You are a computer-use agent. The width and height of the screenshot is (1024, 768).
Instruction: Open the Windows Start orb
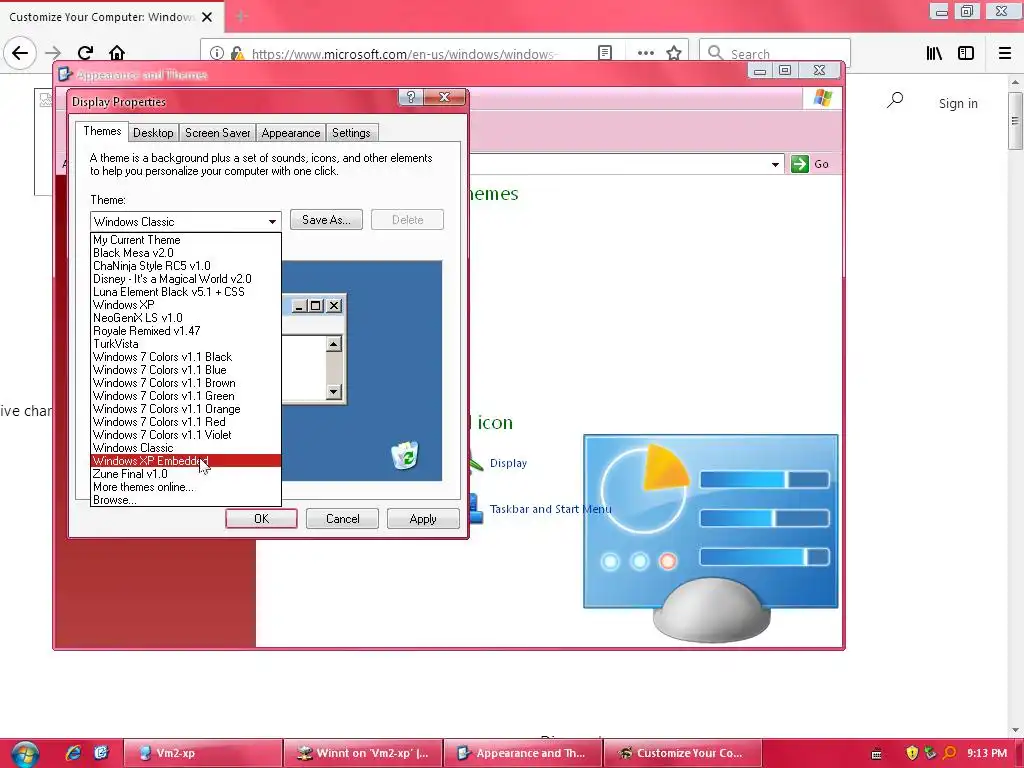tap(25, 754)
